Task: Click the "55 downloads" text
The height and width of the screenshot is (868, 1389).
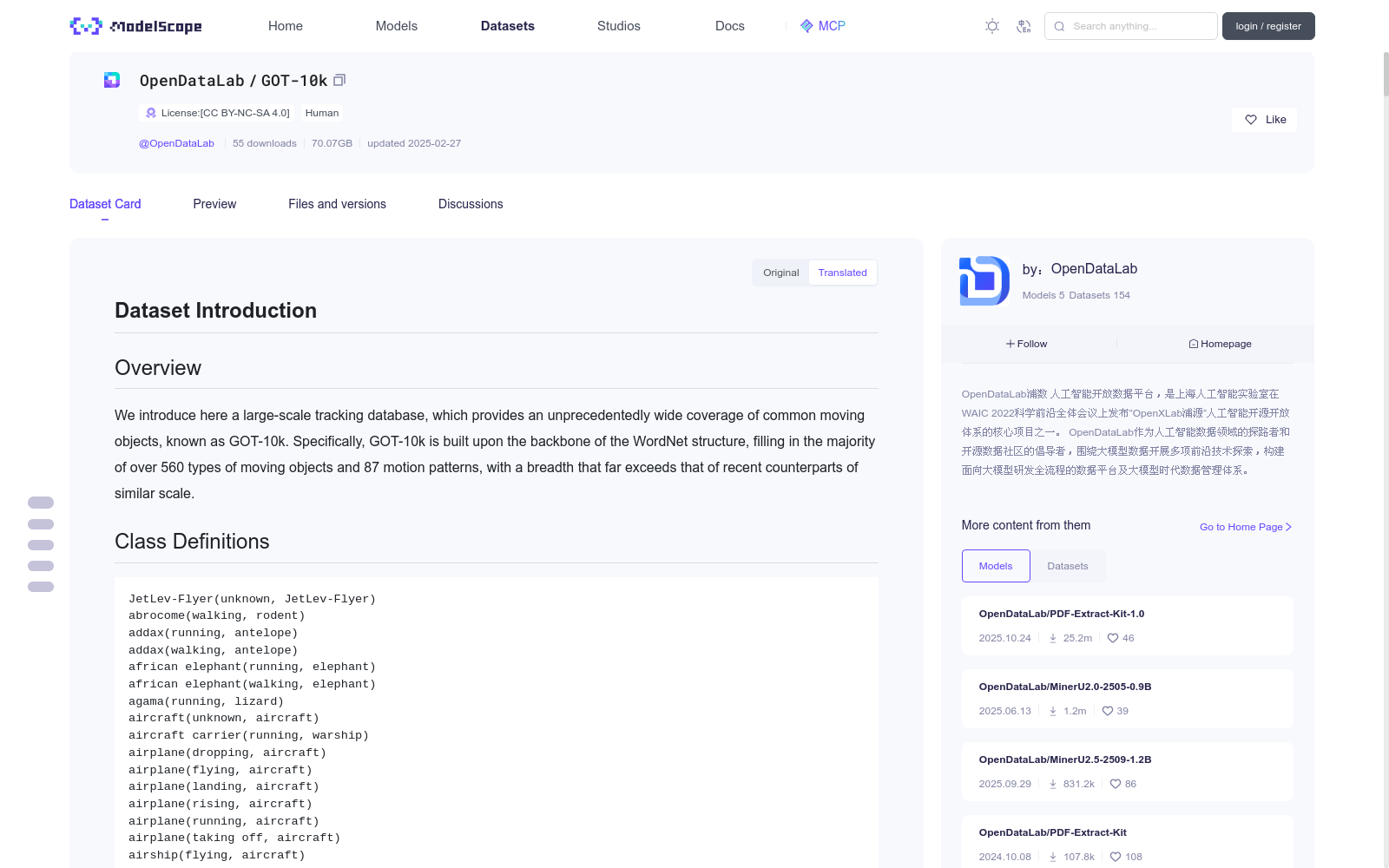Action: [x=265, y=143]
